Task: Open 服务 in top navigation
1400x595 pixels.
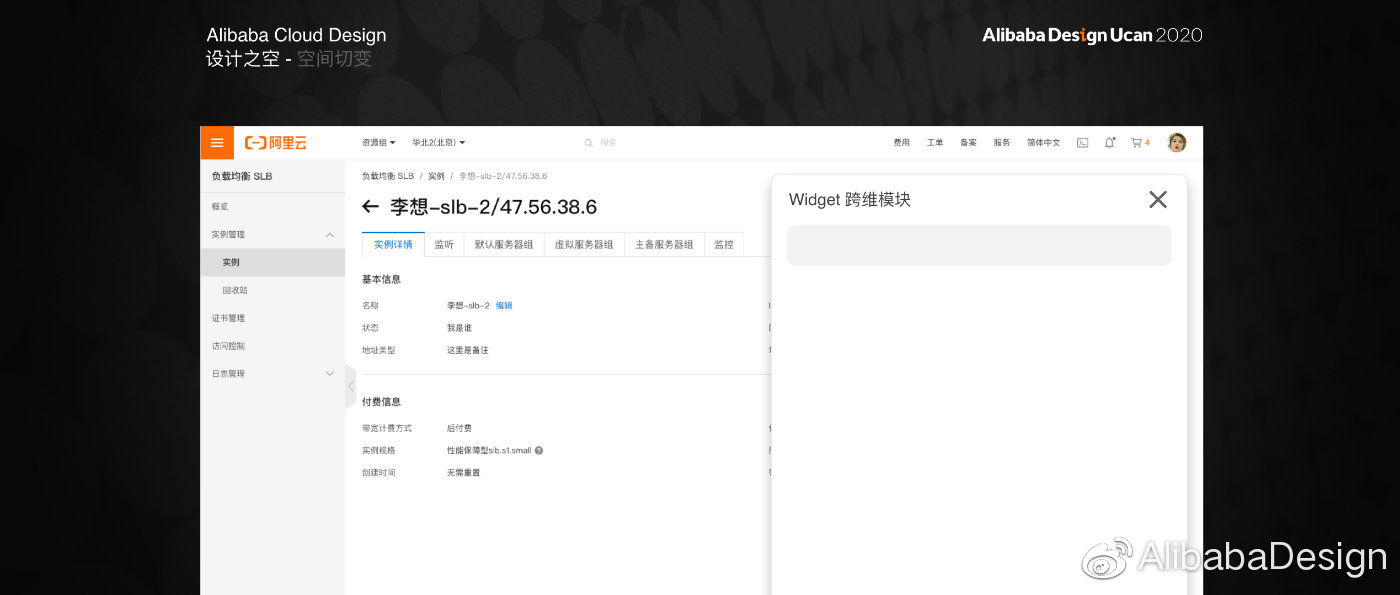Action: [x=1002, y=143]
